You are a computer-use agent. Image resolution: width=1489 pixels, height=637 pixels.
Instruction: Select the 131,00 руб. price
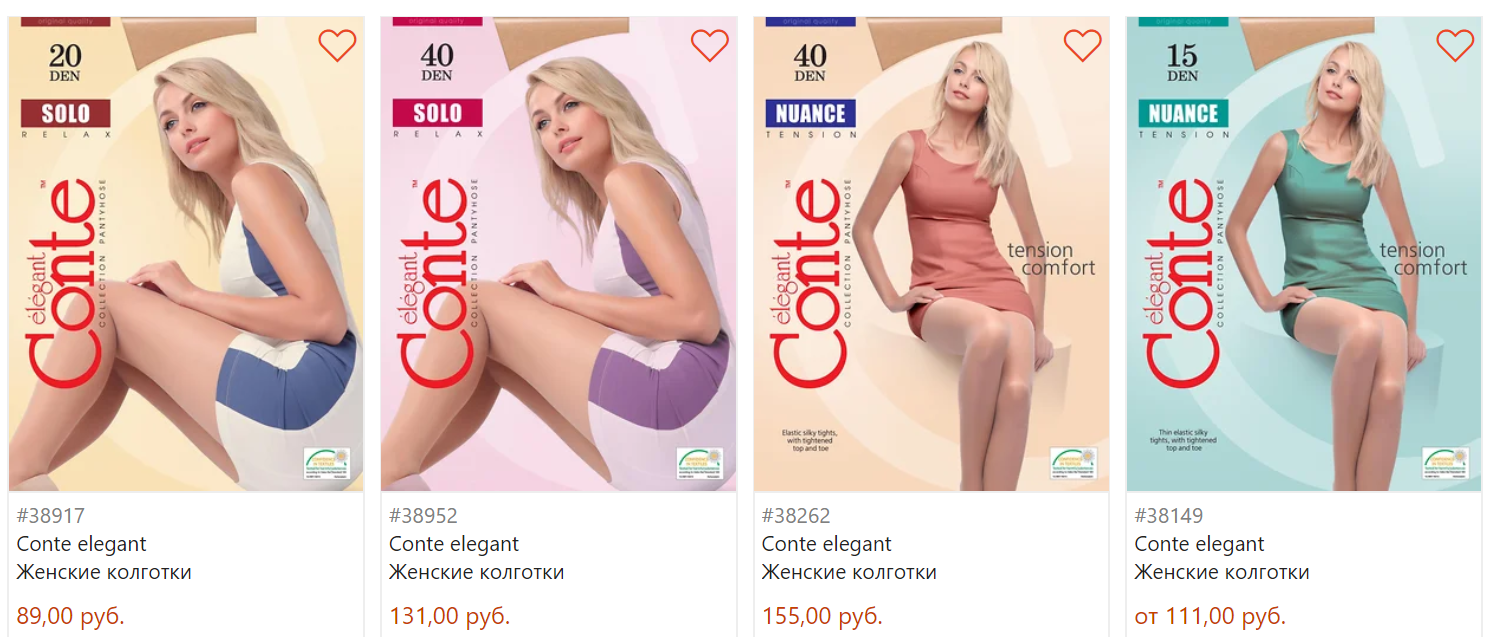[449, 616]
